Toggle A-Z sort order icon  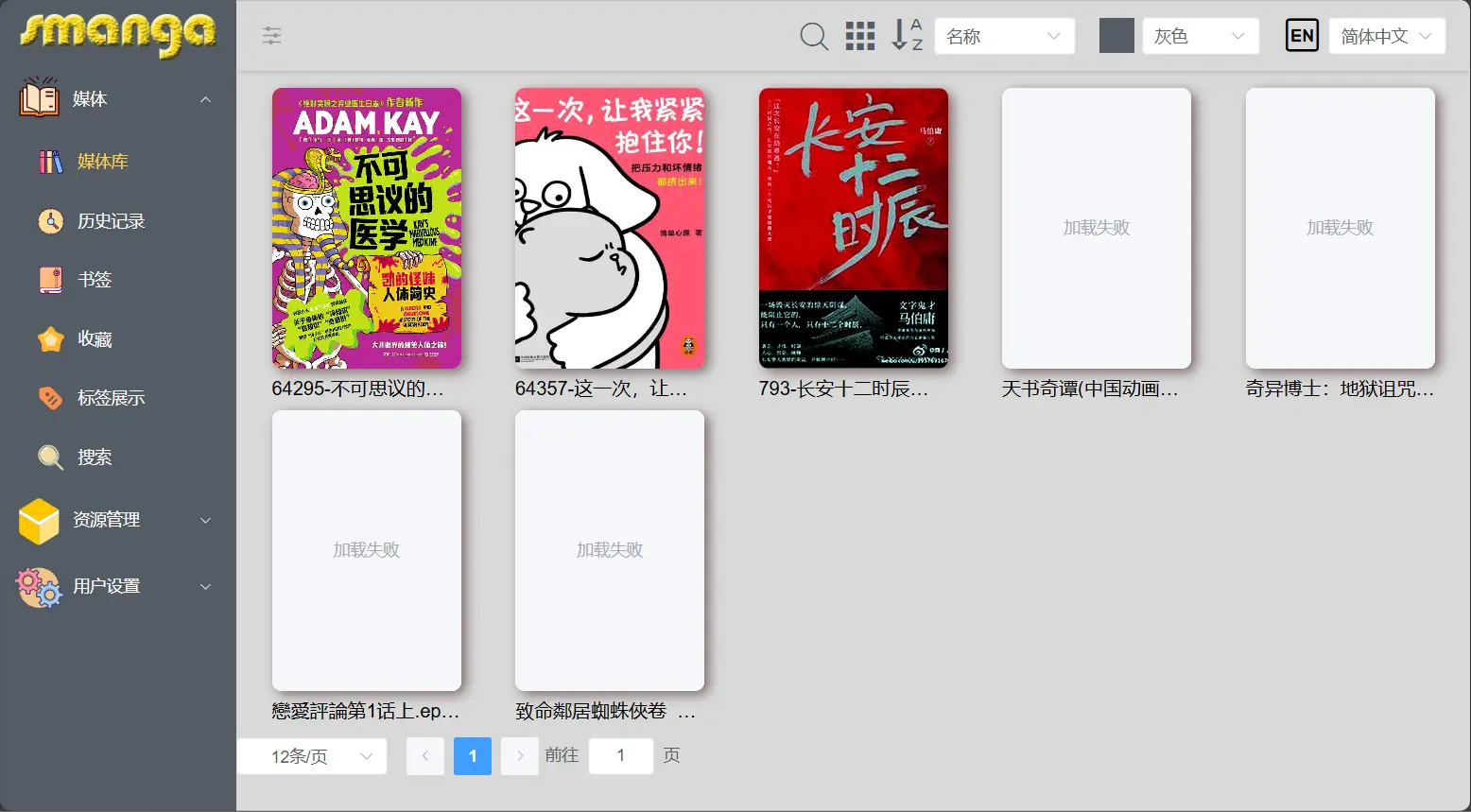click(907, 35)
